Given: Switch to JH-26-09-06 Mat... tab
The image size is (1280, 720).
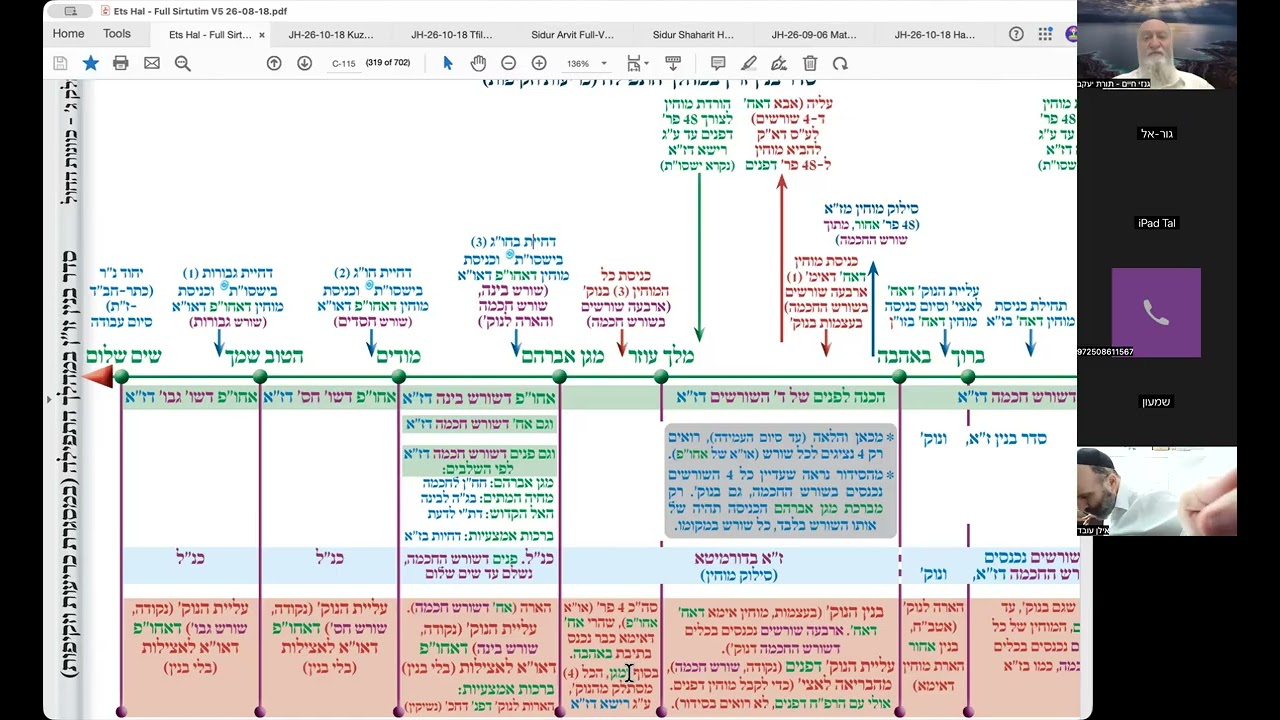Looking at the screenshot, I should tap(814, 35).
